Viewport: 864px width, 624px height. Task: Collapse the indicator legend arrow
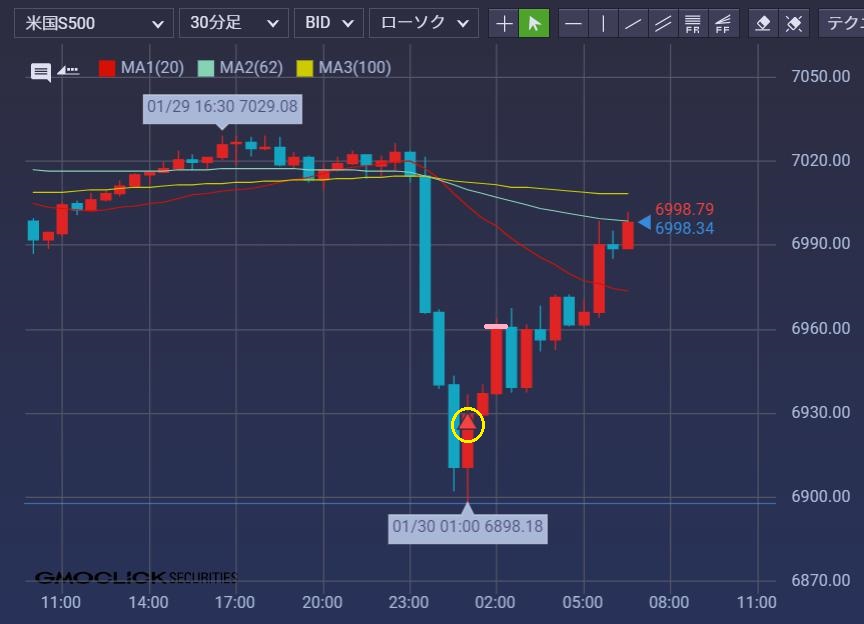[x=68, y=70]
